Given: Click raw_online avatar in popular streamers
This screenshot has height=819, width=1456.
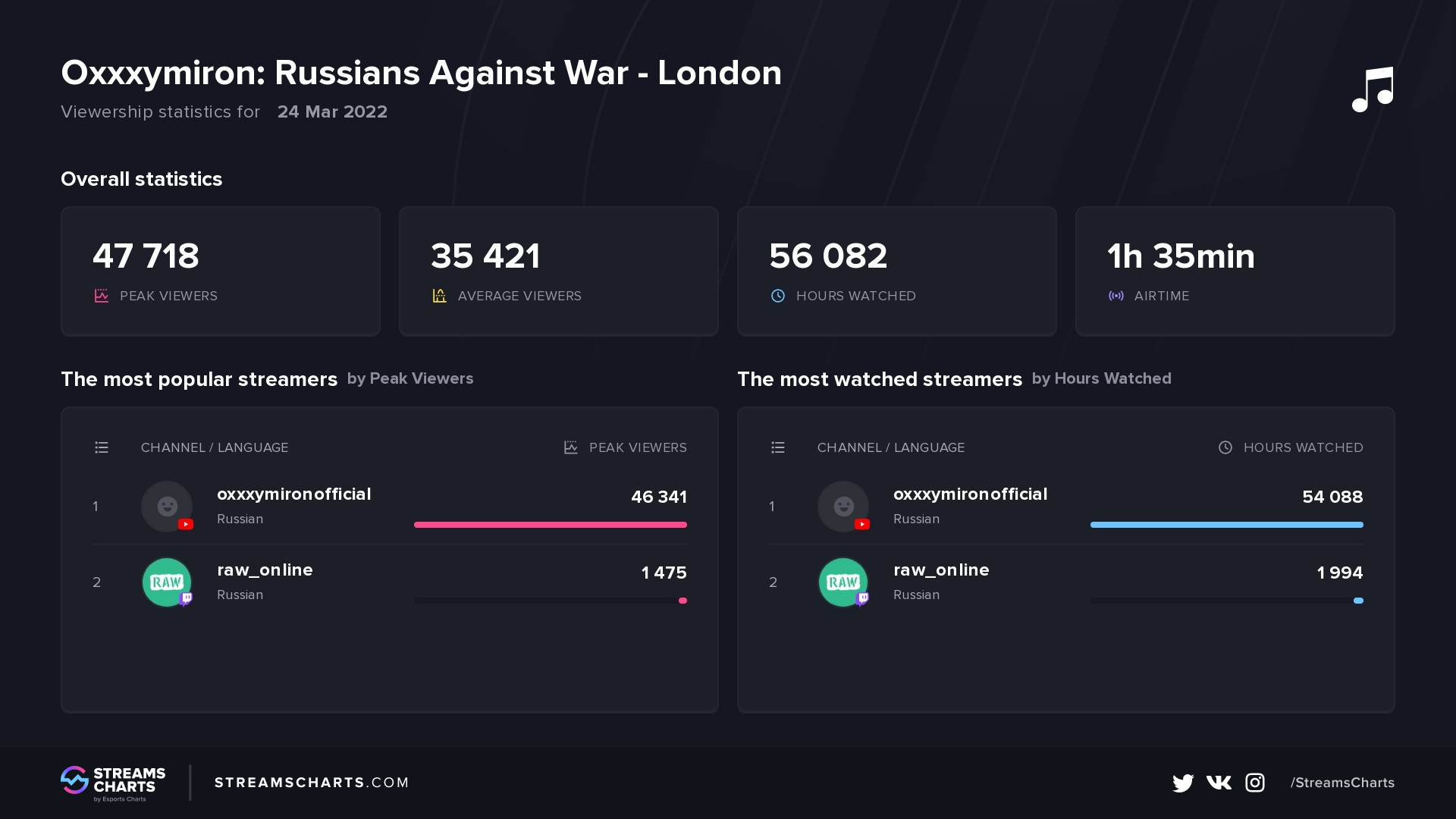Looking at the screenshot, I should (167, 582).
